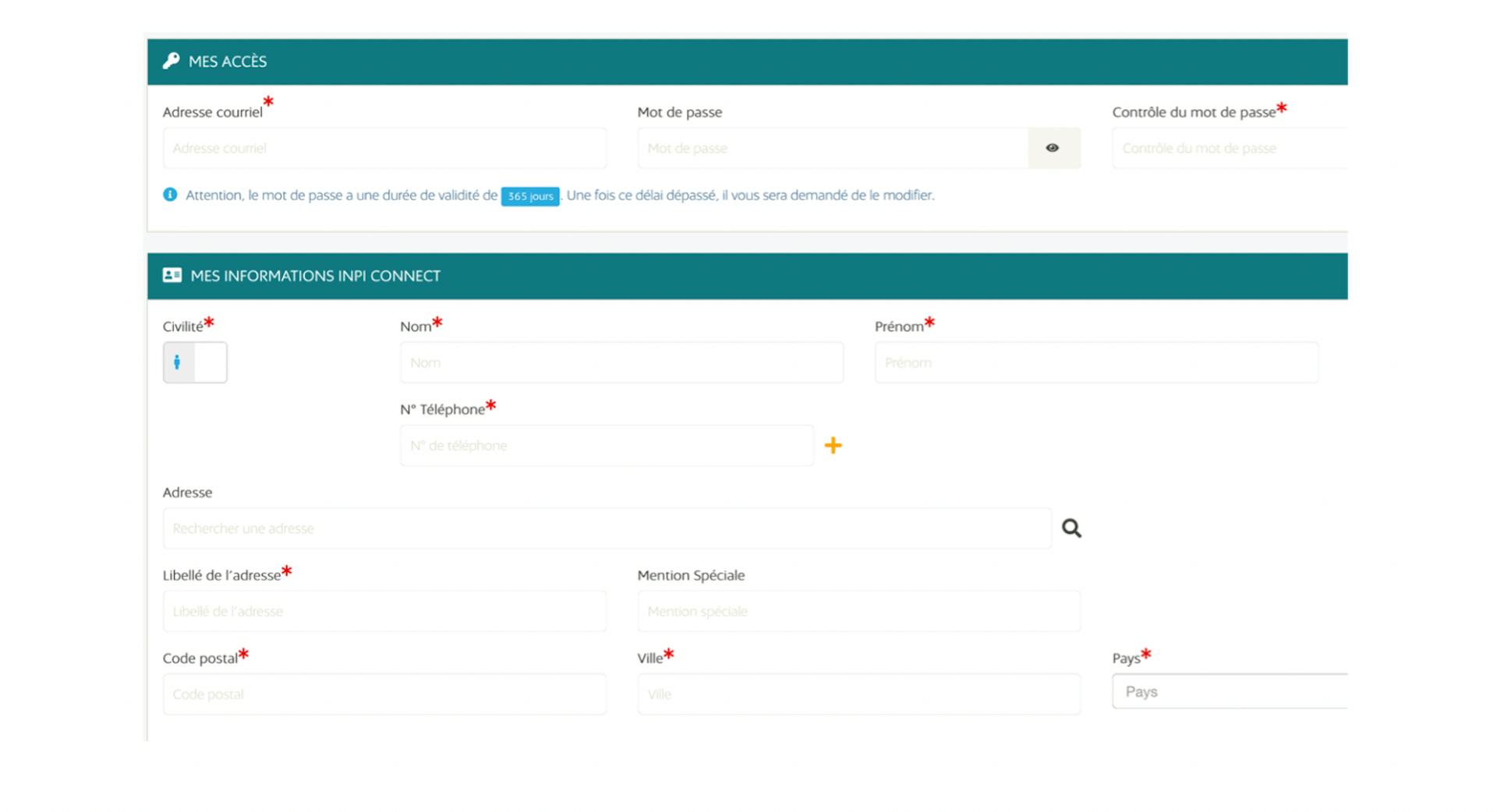
Task: Click the Nom input field
Action: tap(621, 362)
